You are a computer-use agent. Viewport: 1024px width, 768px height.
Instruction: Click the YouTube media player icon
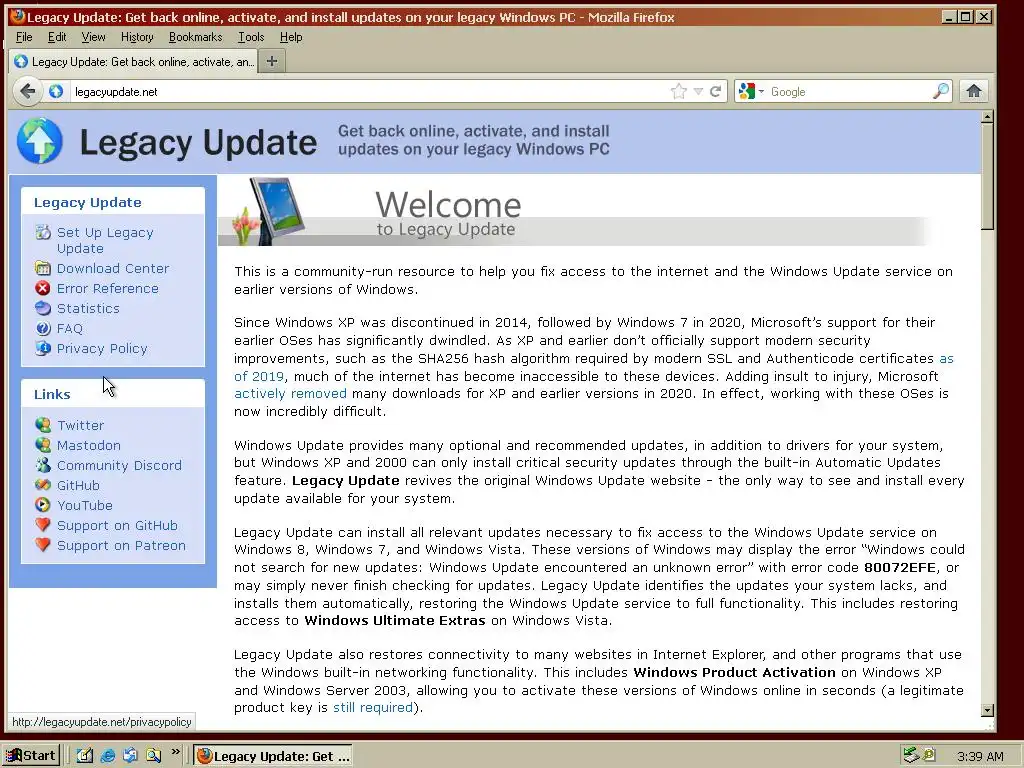pyautogui.click(x=43, y=505)
